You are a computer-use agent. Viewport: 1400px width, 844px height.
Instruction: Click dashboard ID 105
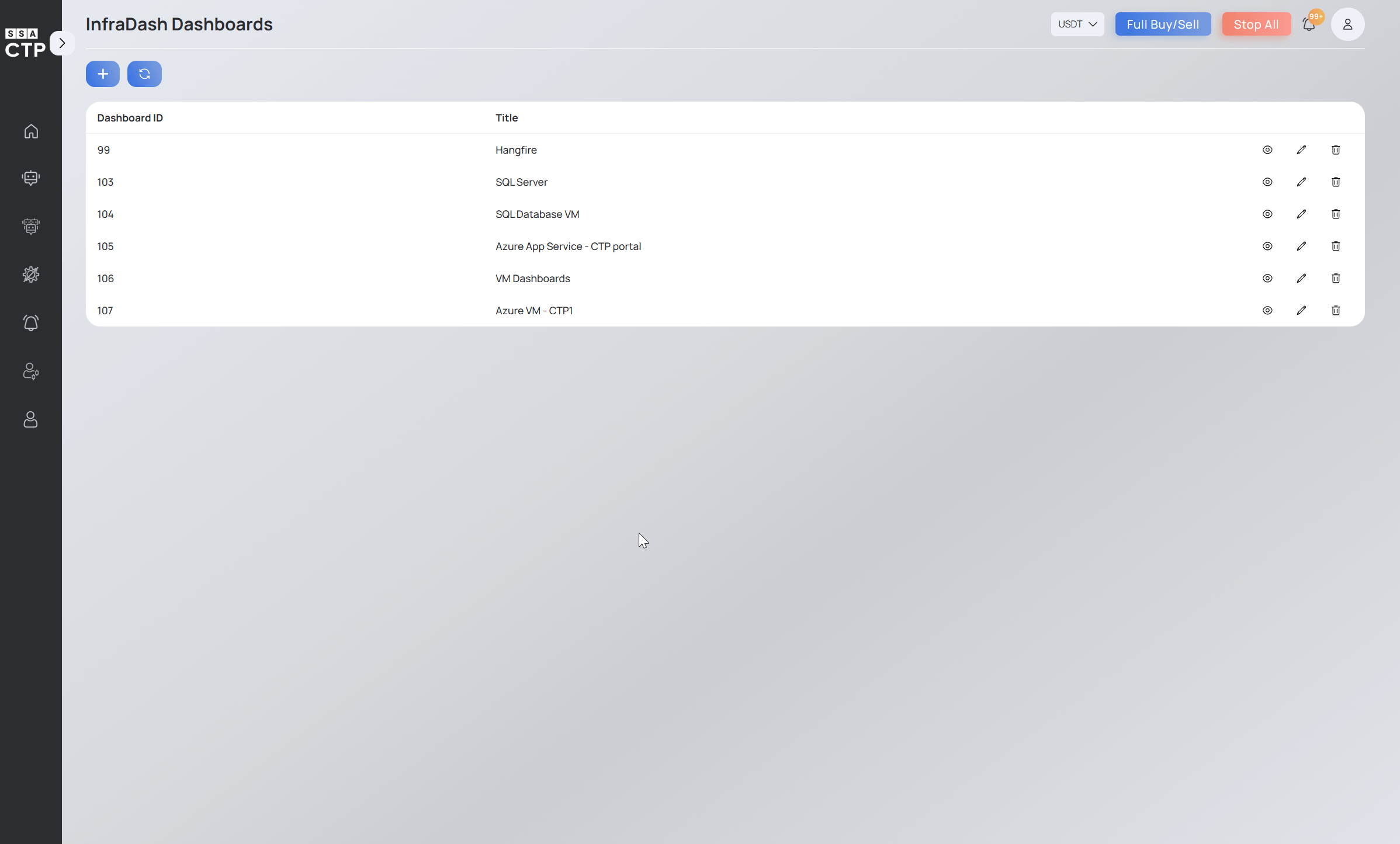(105, 246)
